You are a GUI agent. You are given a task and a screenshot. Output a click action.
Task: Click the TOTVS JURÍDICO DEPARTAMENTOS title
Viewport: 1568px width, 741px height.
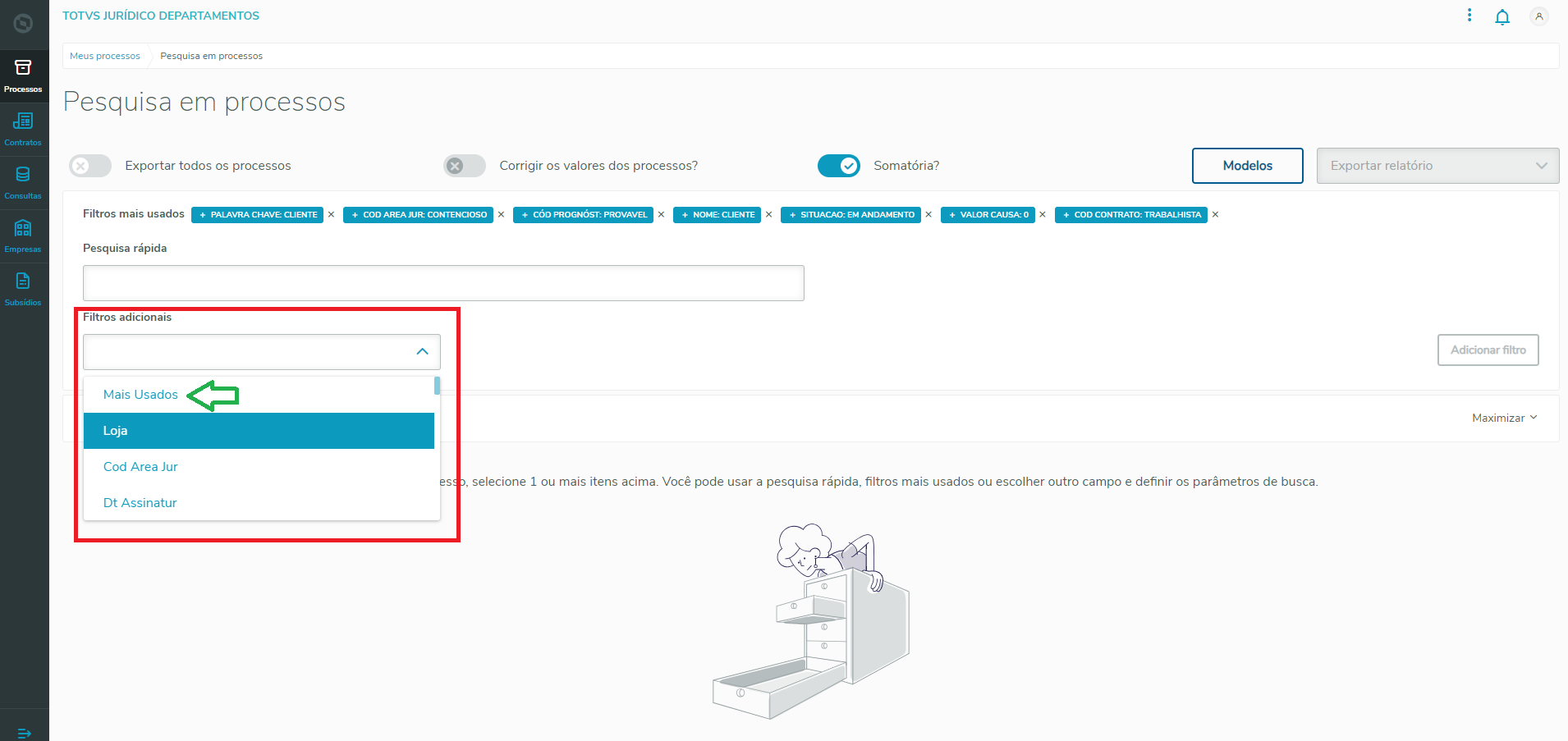[161, 16]
